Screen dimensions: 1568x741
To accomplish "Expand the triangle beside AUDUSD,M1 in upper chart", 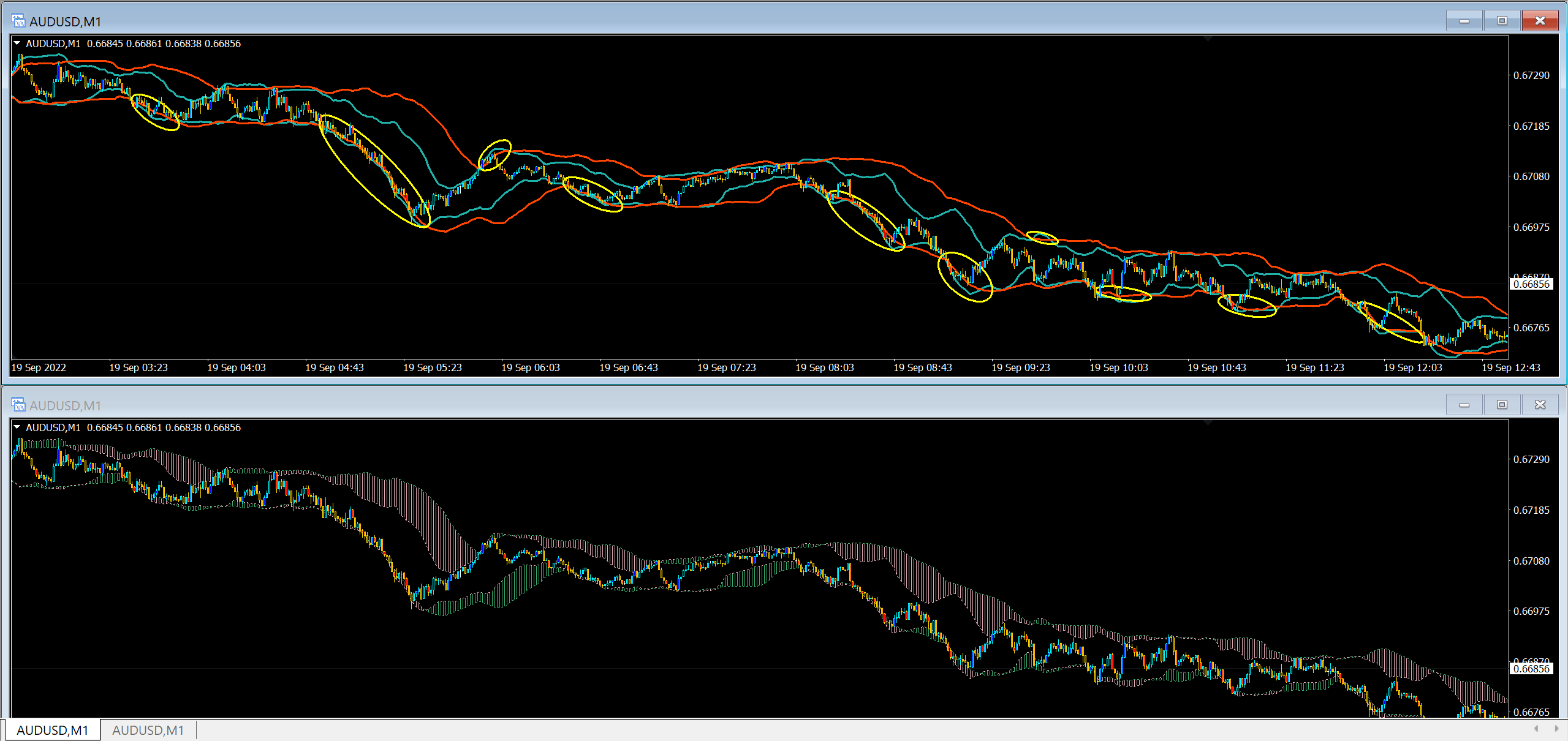I will pyautogui.click(x=17, y=43).
